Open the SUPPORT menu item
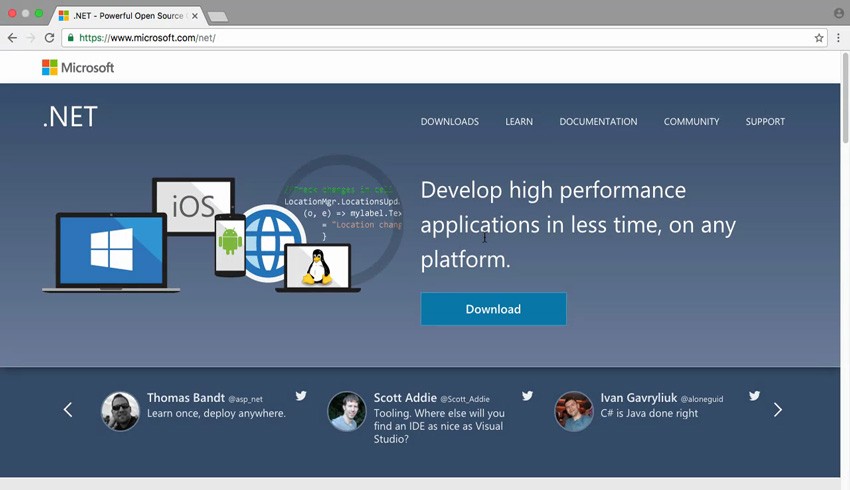850x490 pixels. point(765,122)
